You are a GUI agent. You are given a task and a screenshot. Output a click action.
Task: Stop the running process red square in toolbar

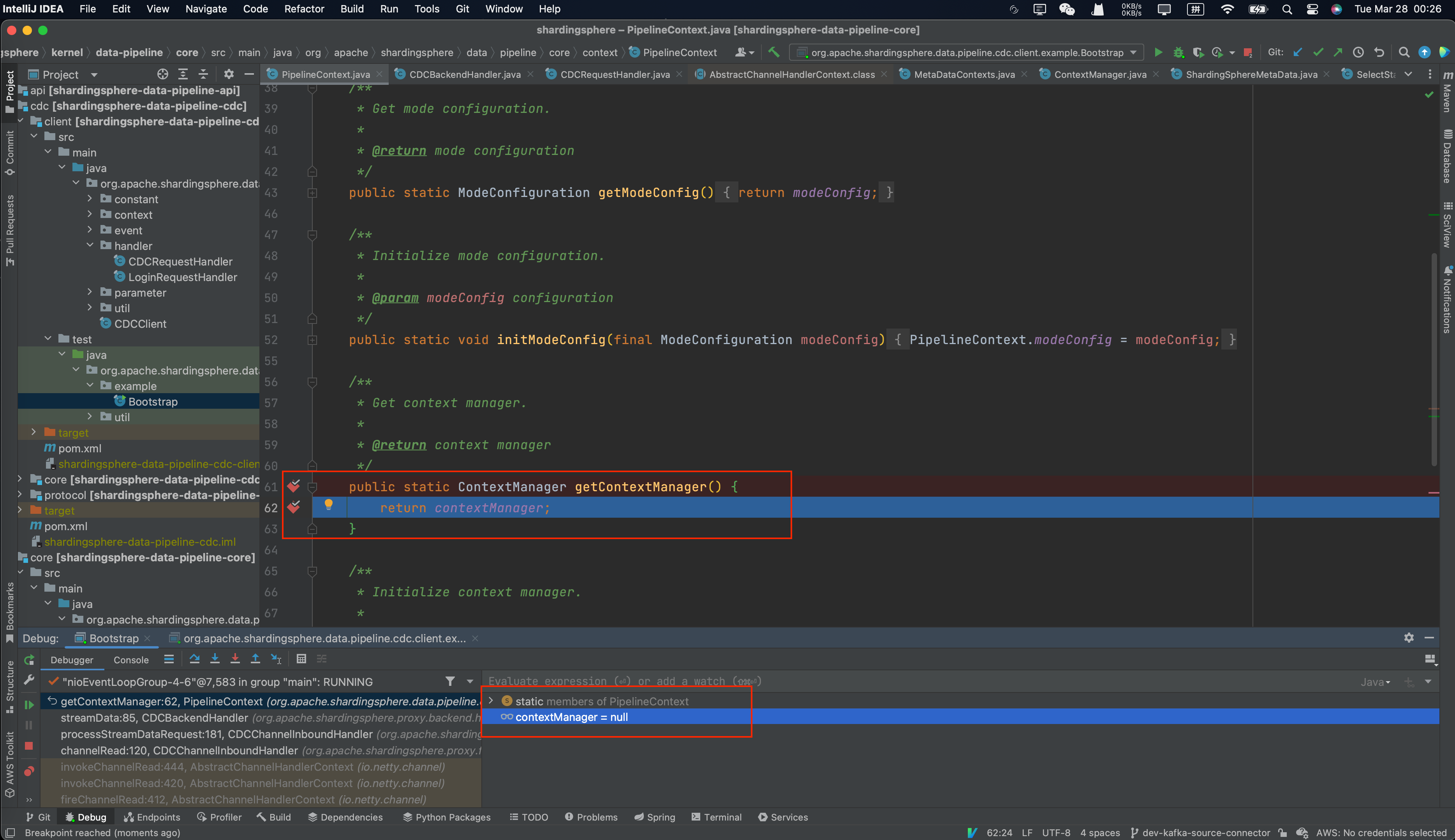1247,53
